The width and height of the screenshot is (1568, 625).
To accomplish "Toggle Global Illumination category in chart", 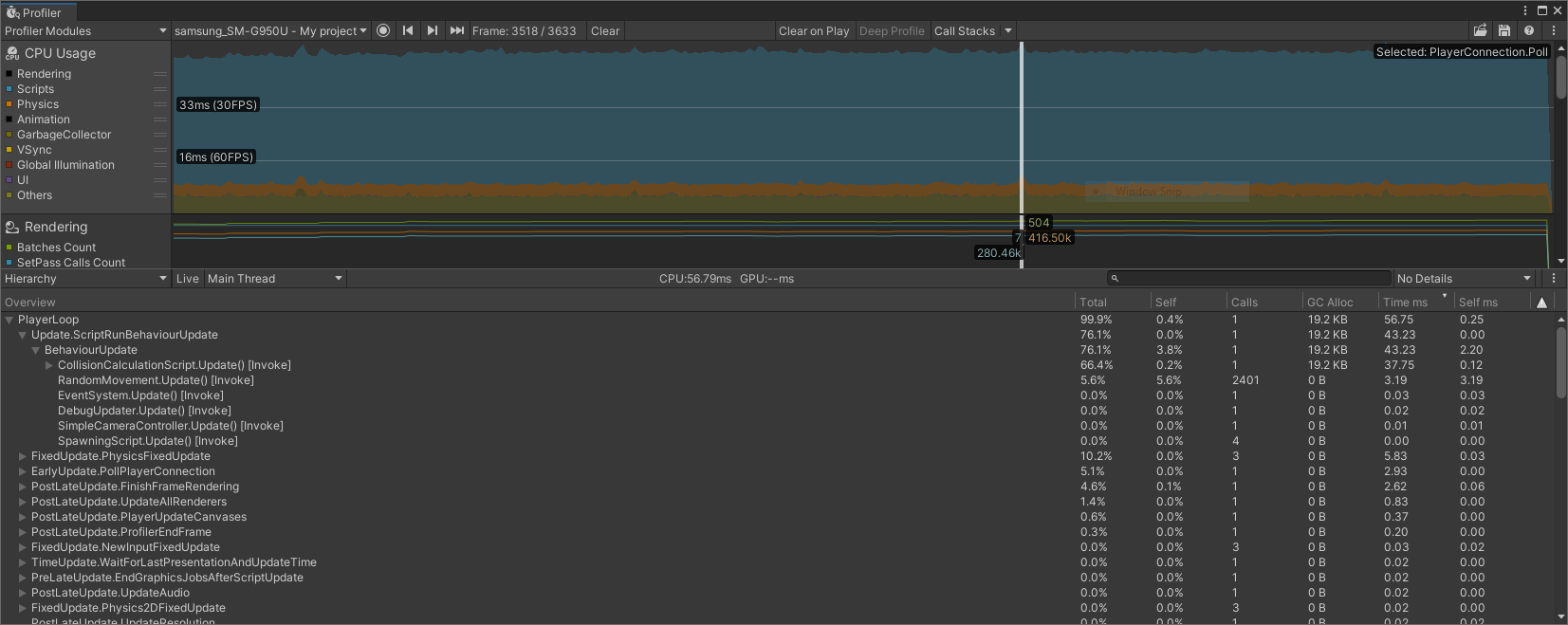I will tap(65, 165).
